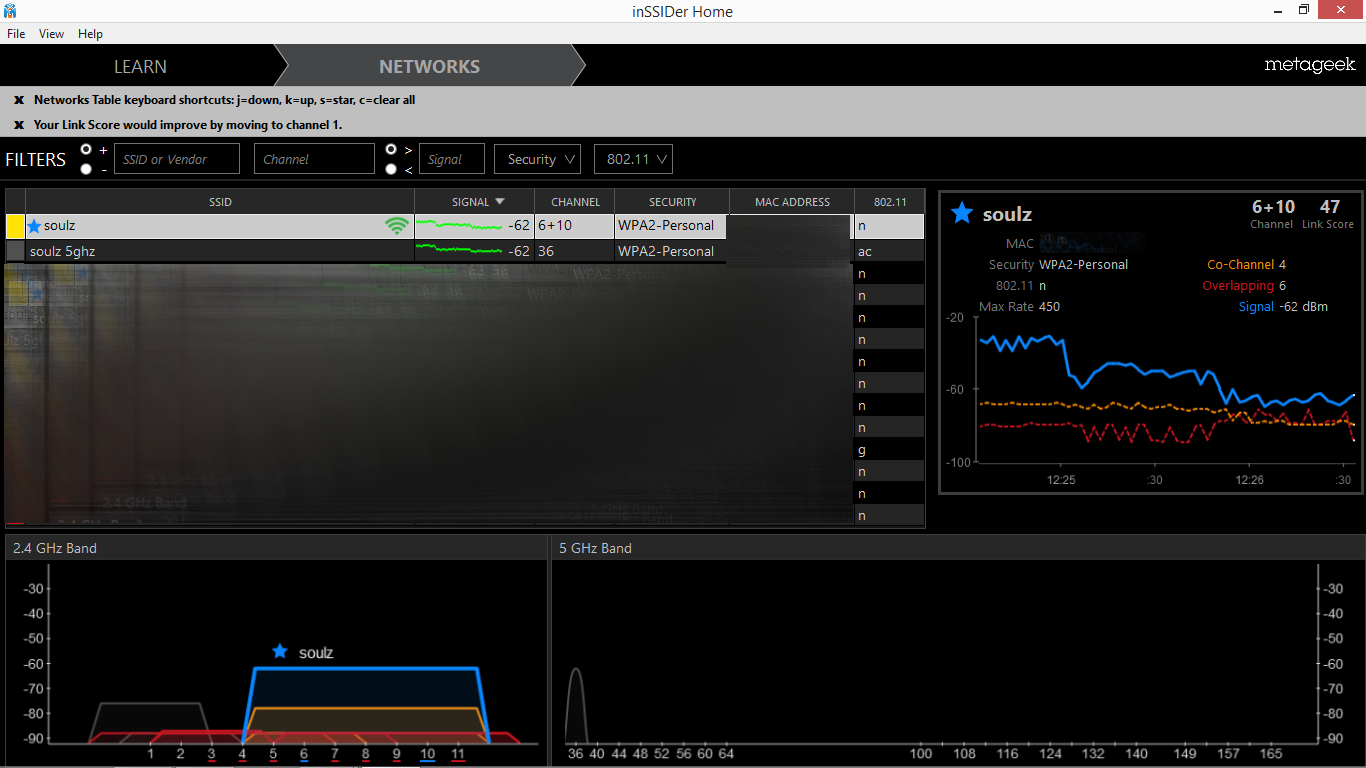This screenshot has width=1366, height=768.
Task: Click the CHANNEL column header
Action: pos(575,201)
